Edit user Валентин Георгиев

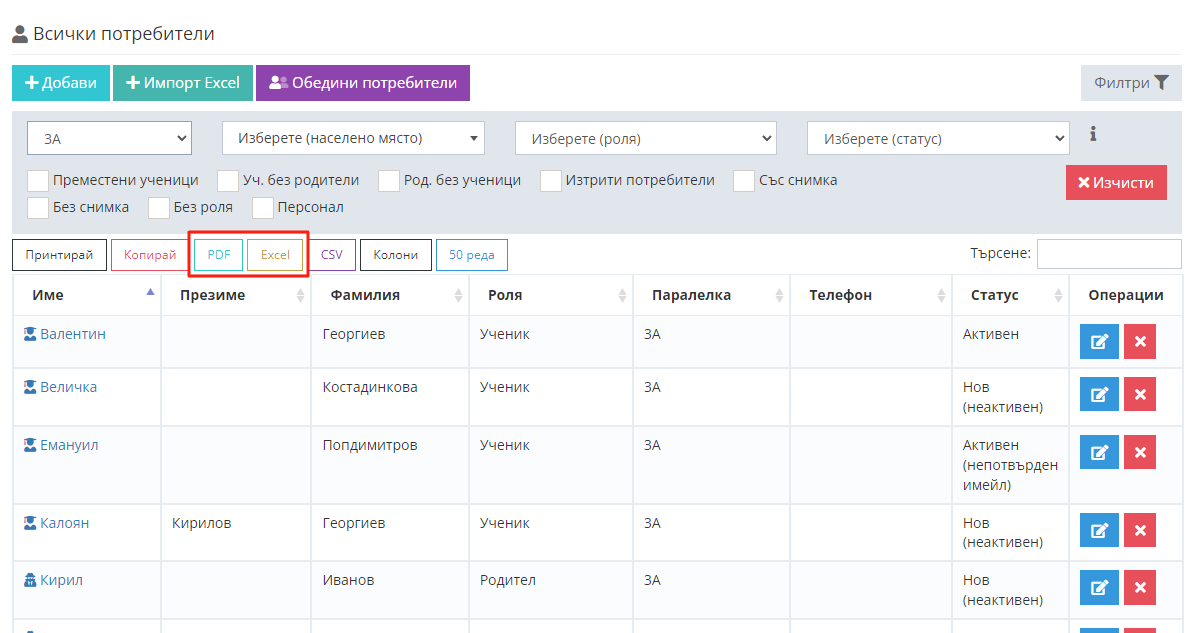(1099, 341)
